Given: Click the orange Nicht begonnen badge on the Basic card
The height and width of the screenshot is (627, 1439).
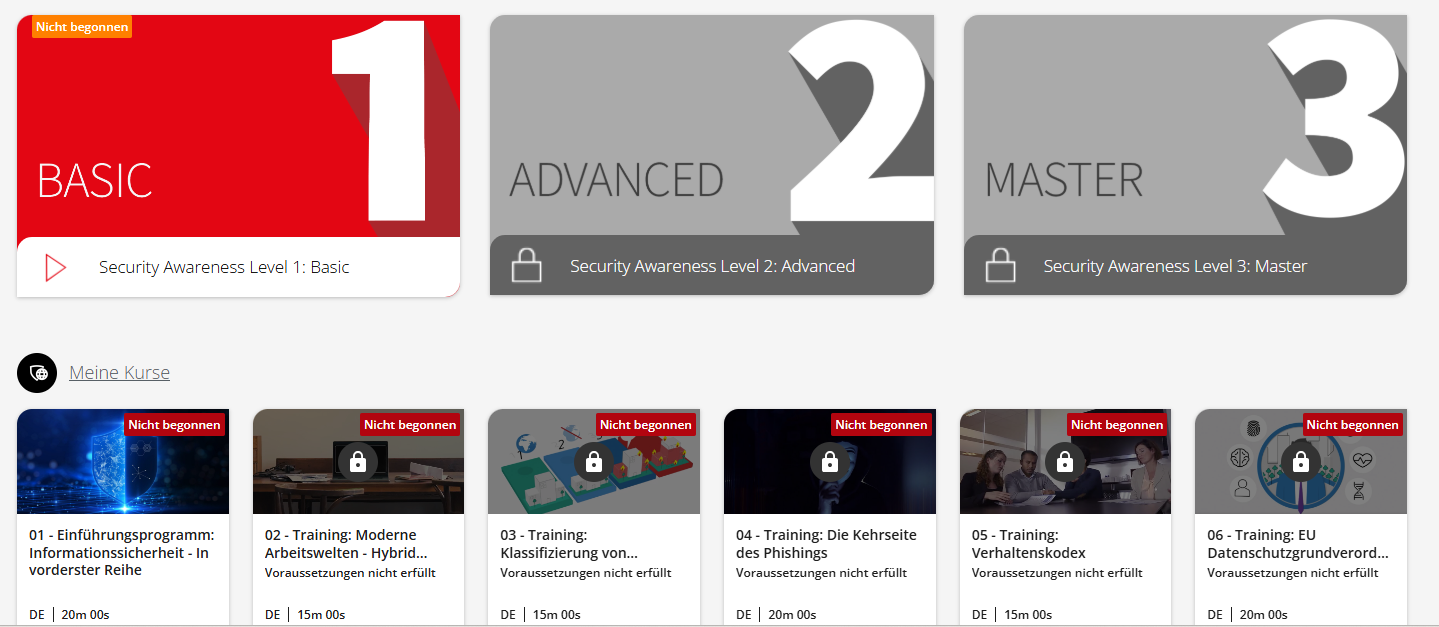Looking at the screenshot, I should coord(82,27).
